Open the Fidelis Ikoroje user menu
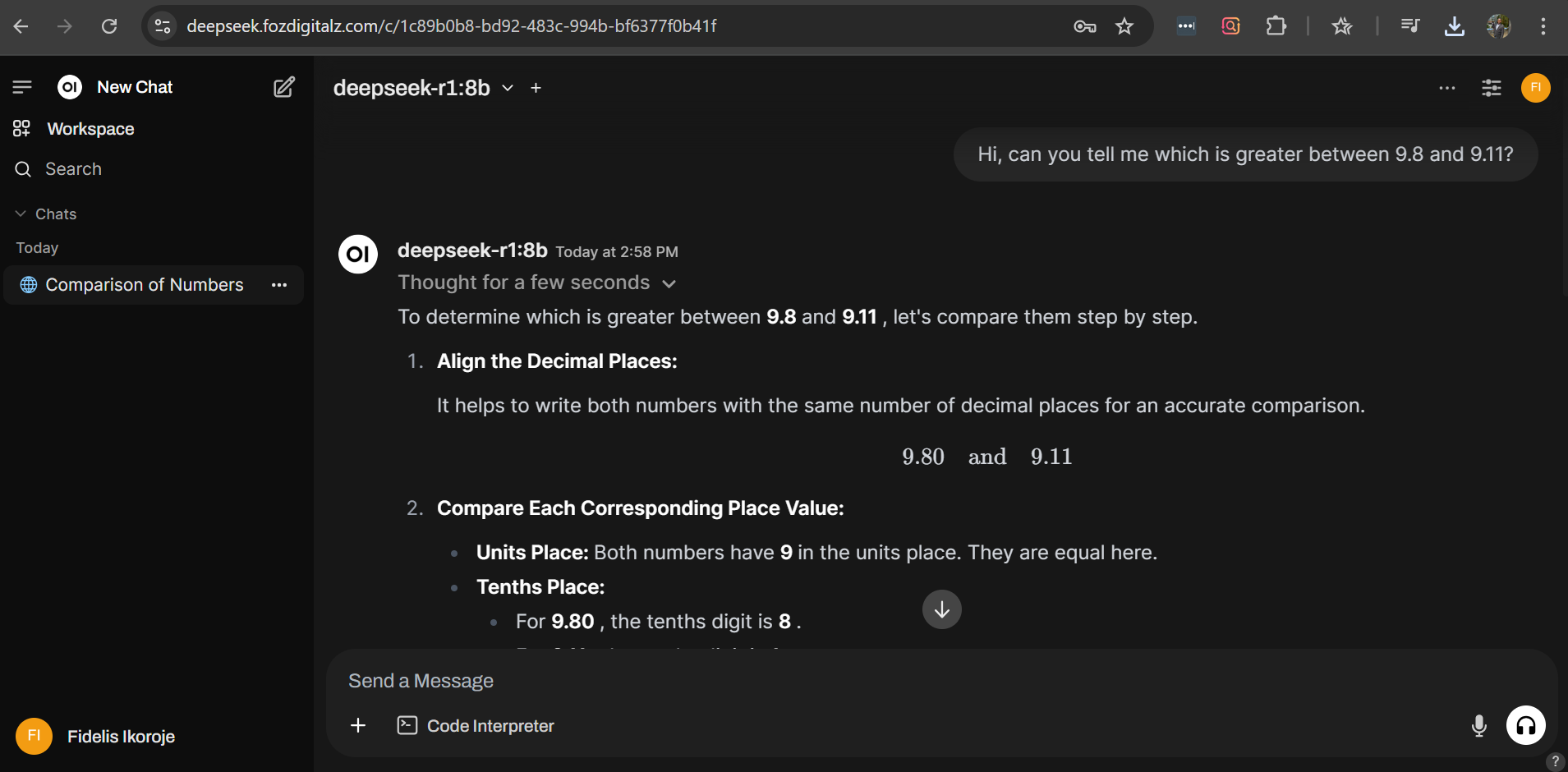This screenshot has height=772, width=1568. (96, 736)
